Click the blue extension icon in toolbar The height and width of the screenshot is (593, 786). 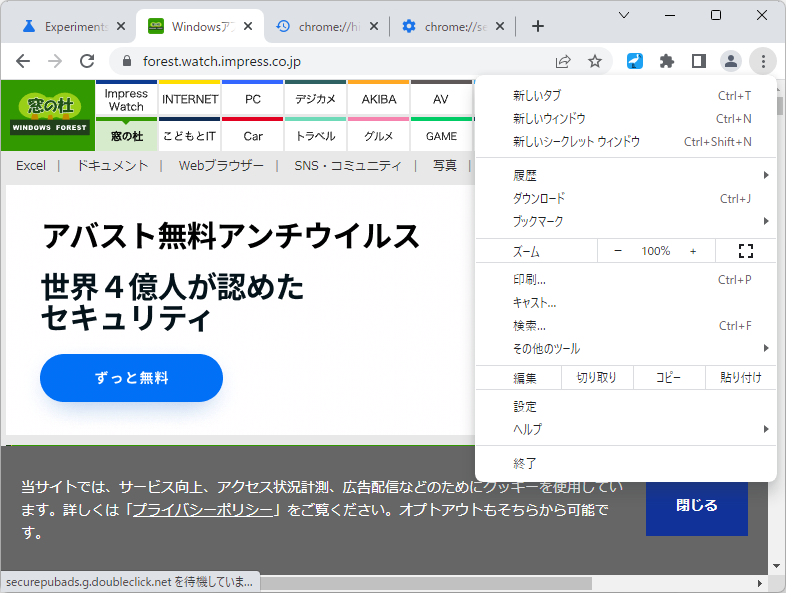click(635, 61)
